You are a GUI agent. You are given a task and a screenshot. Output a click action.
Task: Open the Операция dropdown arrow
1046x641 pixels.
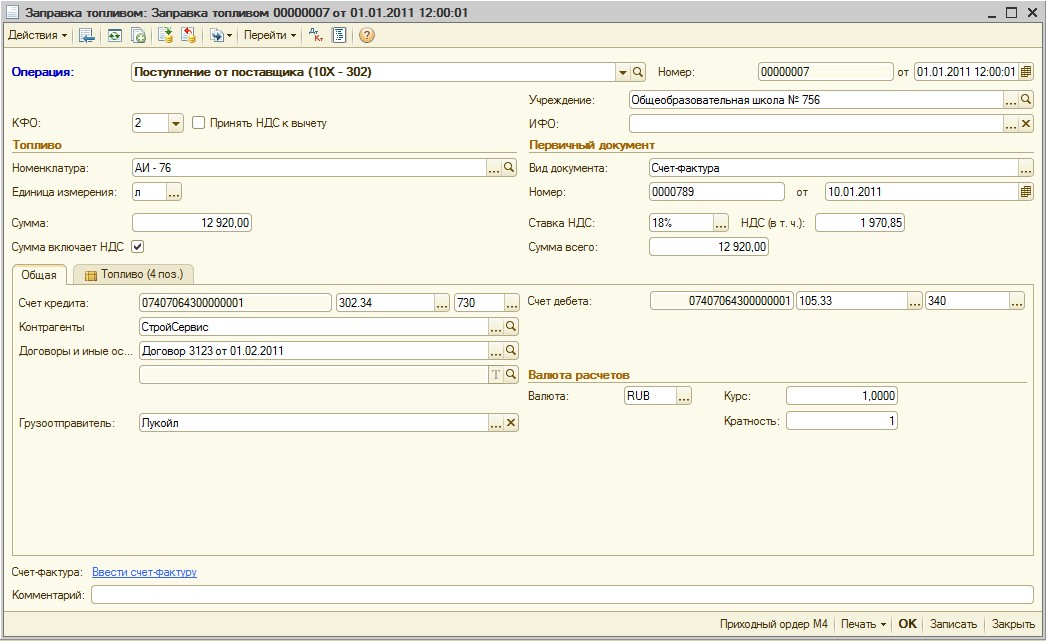pyautogui.click(x=622, y=72)
